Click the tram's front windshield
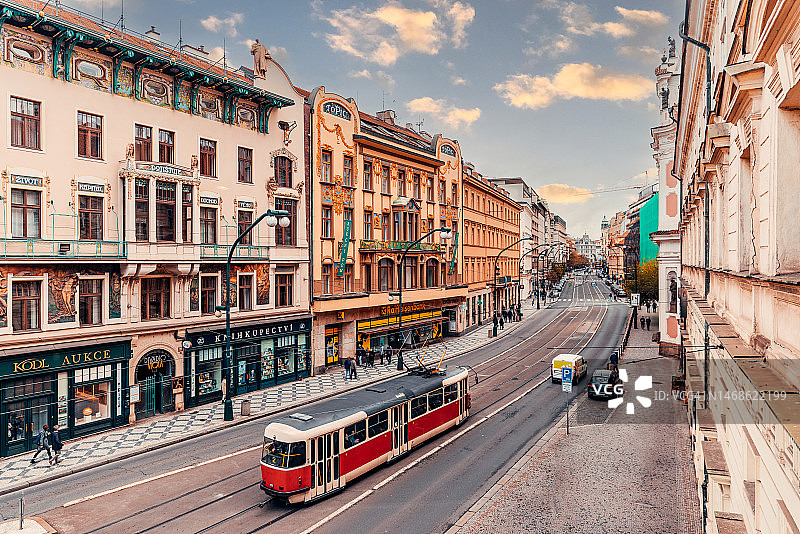Screen dimensions: 800x534 click(x=283, y=454)
